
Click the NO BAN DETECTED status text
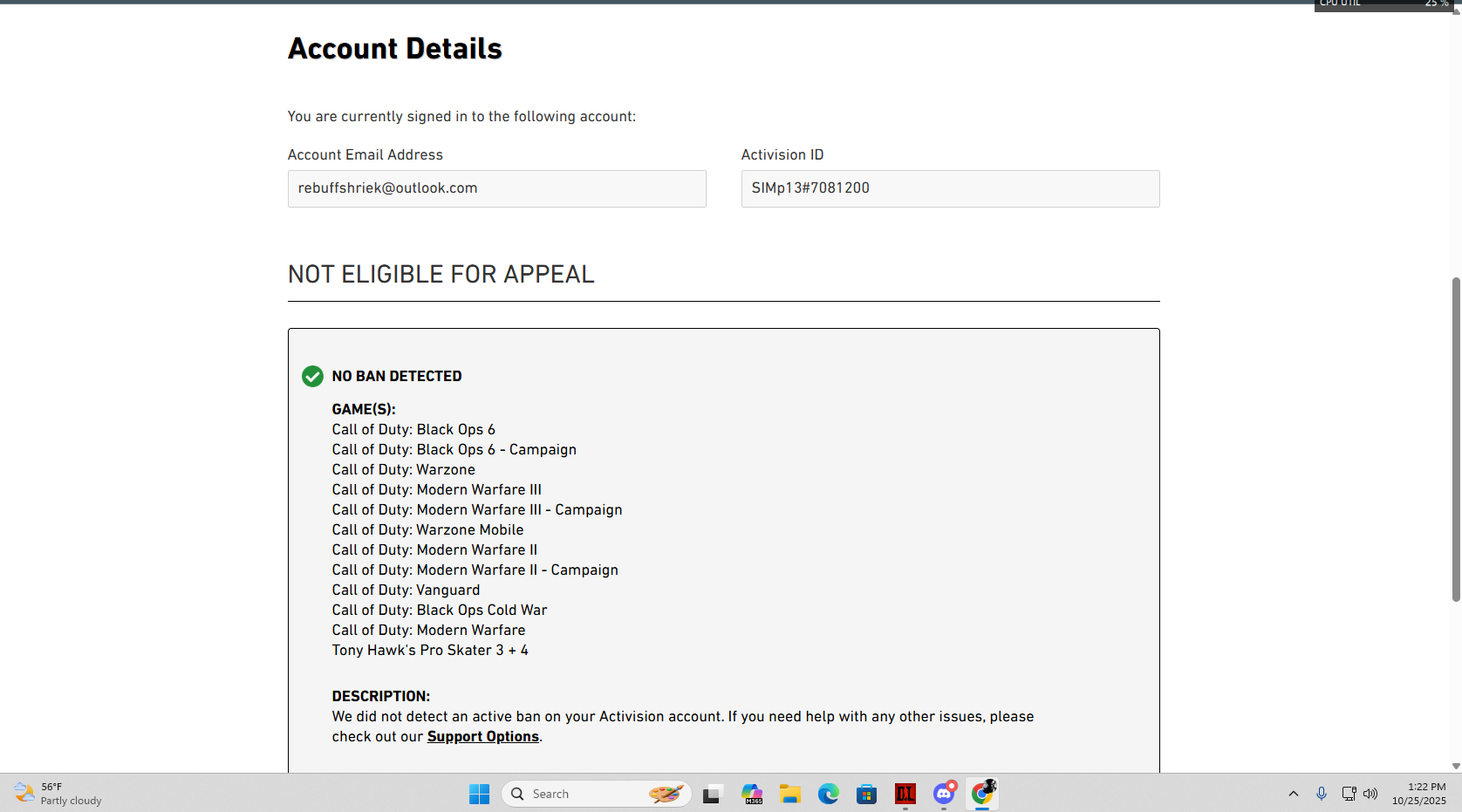397,376
